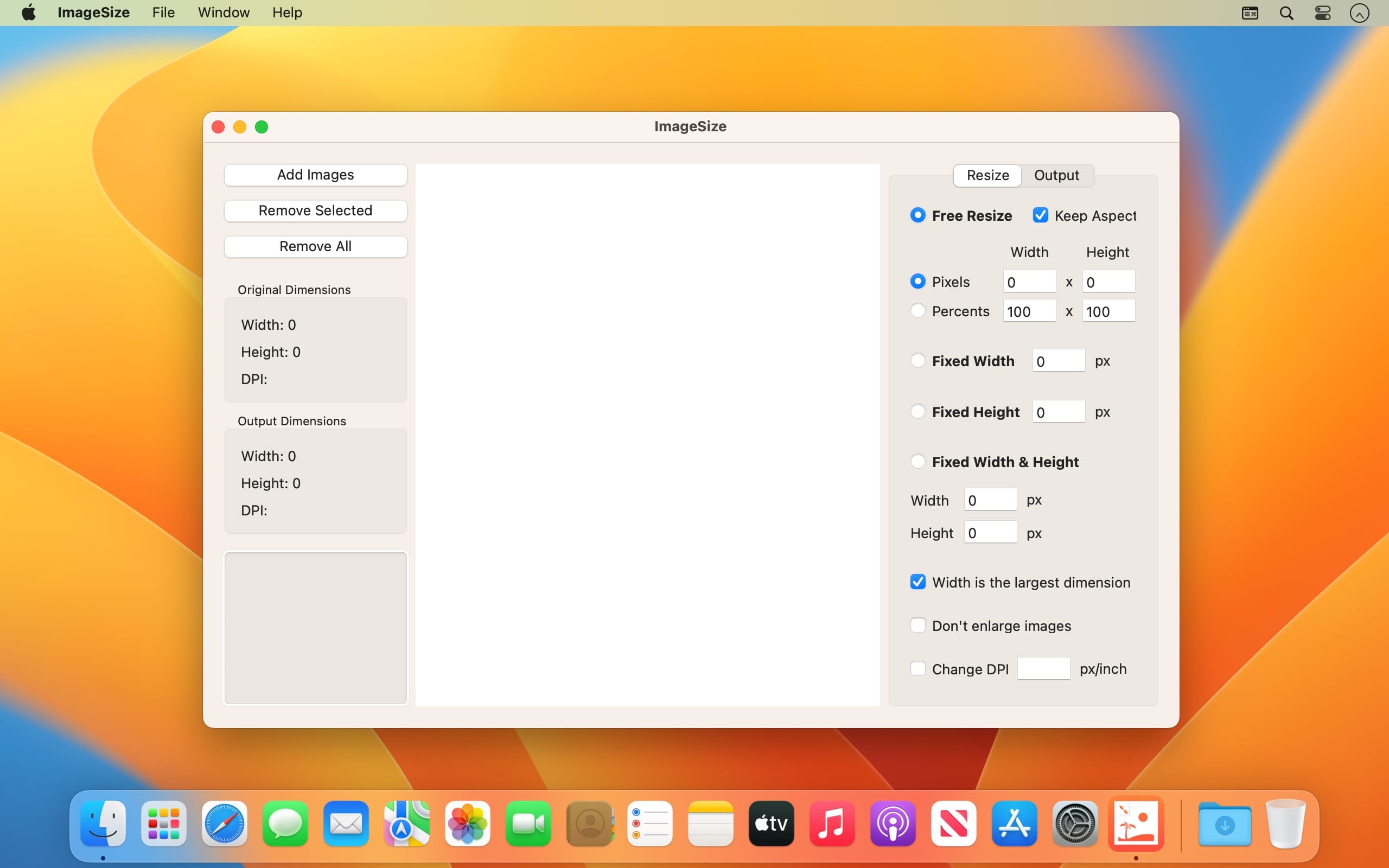Screen dimensions: 1389x868
Task: Choose the Fixed Height radio button
Action: tap(918, 412)
